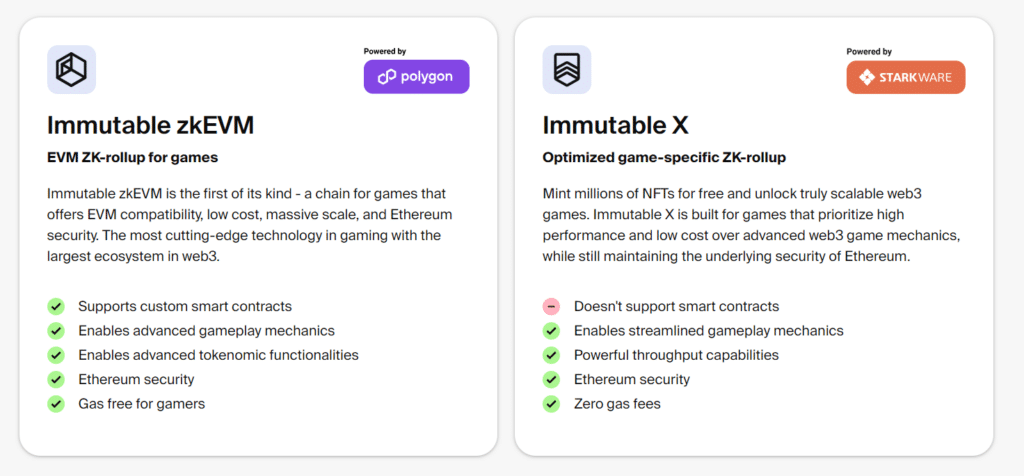This screenshot has height=476, width=1024.
Task: Click the purple Polygon badge
Action: [416, 77]
